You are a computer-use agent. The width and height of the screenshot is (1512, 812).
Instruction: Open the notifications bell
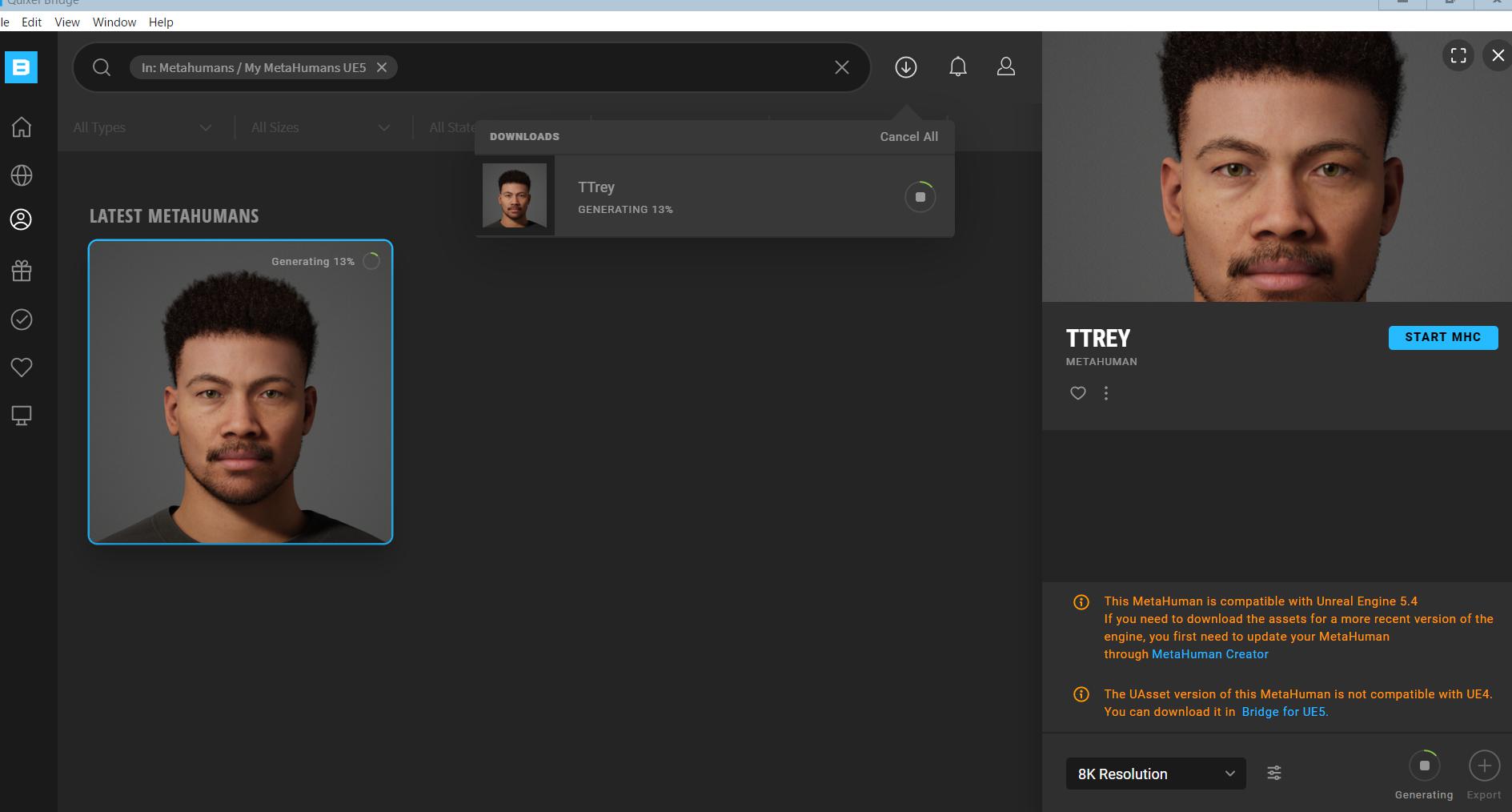(958, 67)
